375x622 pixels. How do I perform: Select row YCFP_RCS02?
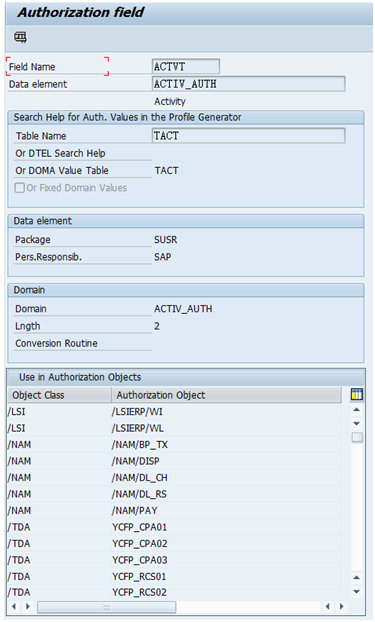pyautogui.click(x=174, y=592)
